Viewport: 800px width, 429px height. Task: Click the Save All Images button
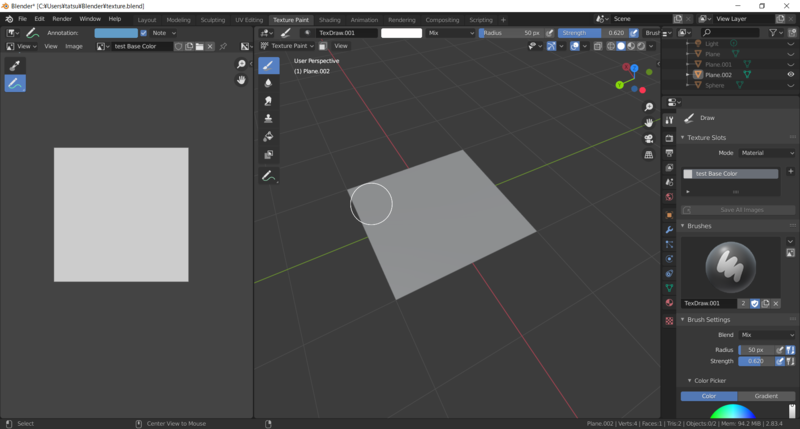pos(738,210)
